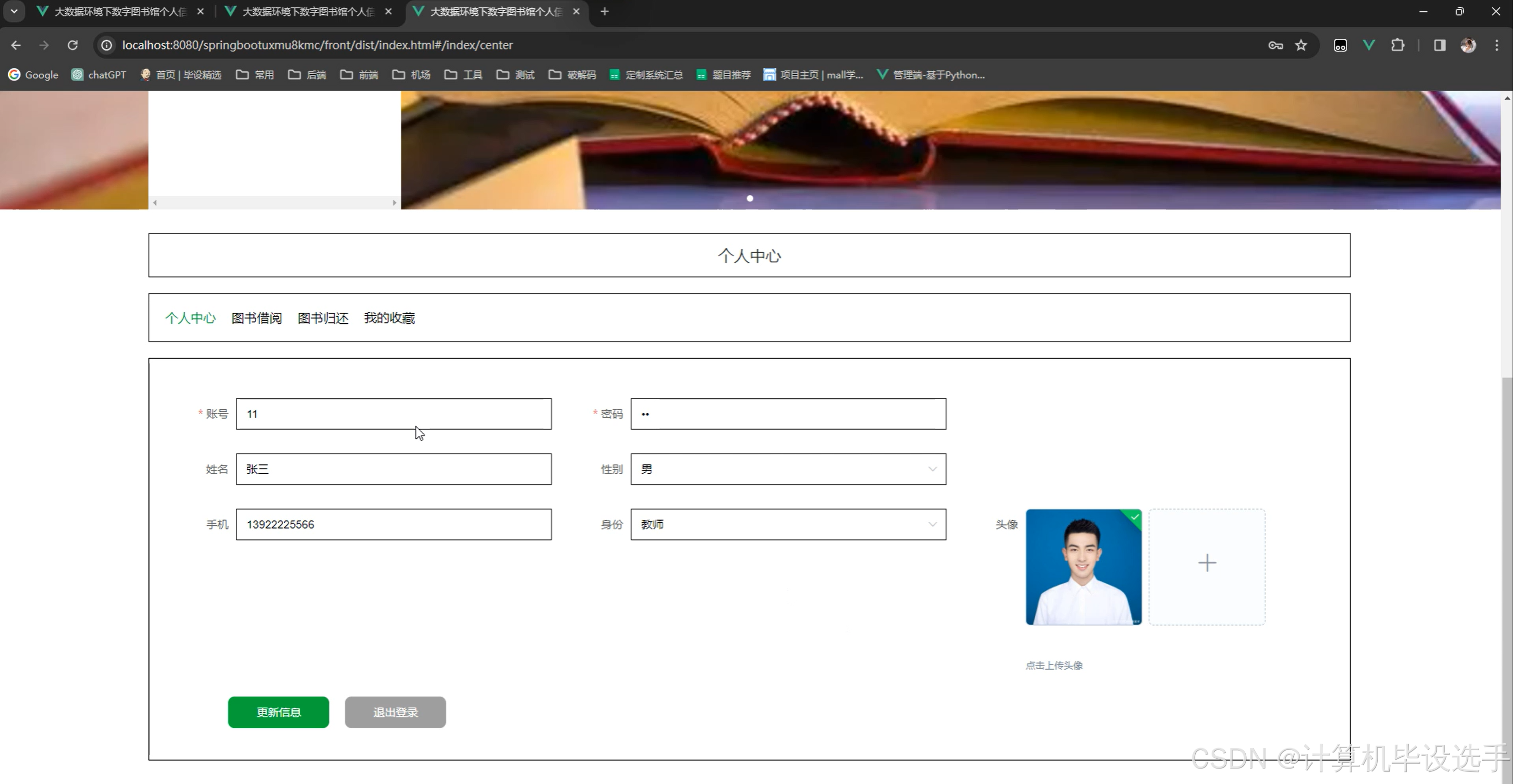
Task: Expand the 性别 dropdown
Action: tap(788, 469)
